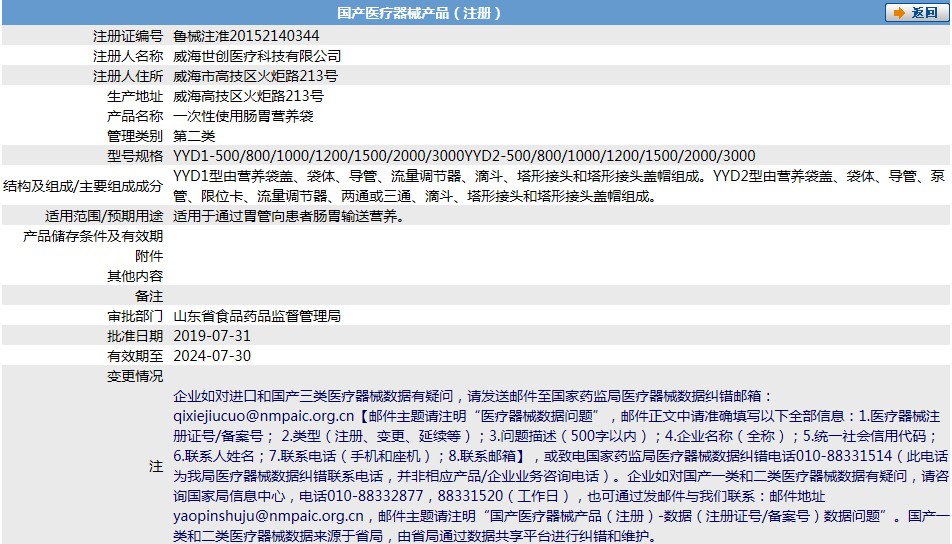Select intended use text 适用于通过胃管向患者肠胃输送营养
The height and width of the screenshot is (544, 952).
coord(288,216)
